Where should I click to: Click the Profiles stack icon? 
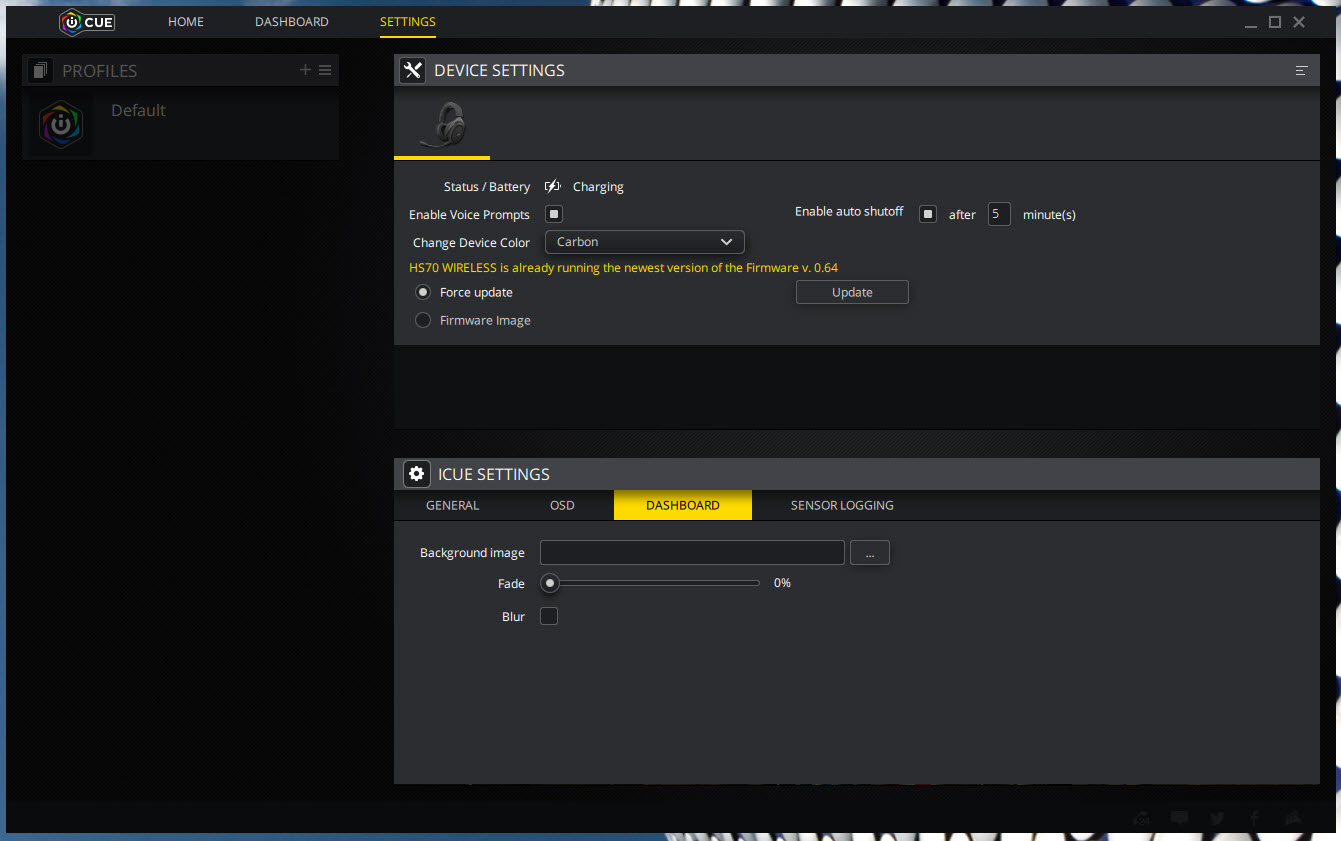pos(40,70)
